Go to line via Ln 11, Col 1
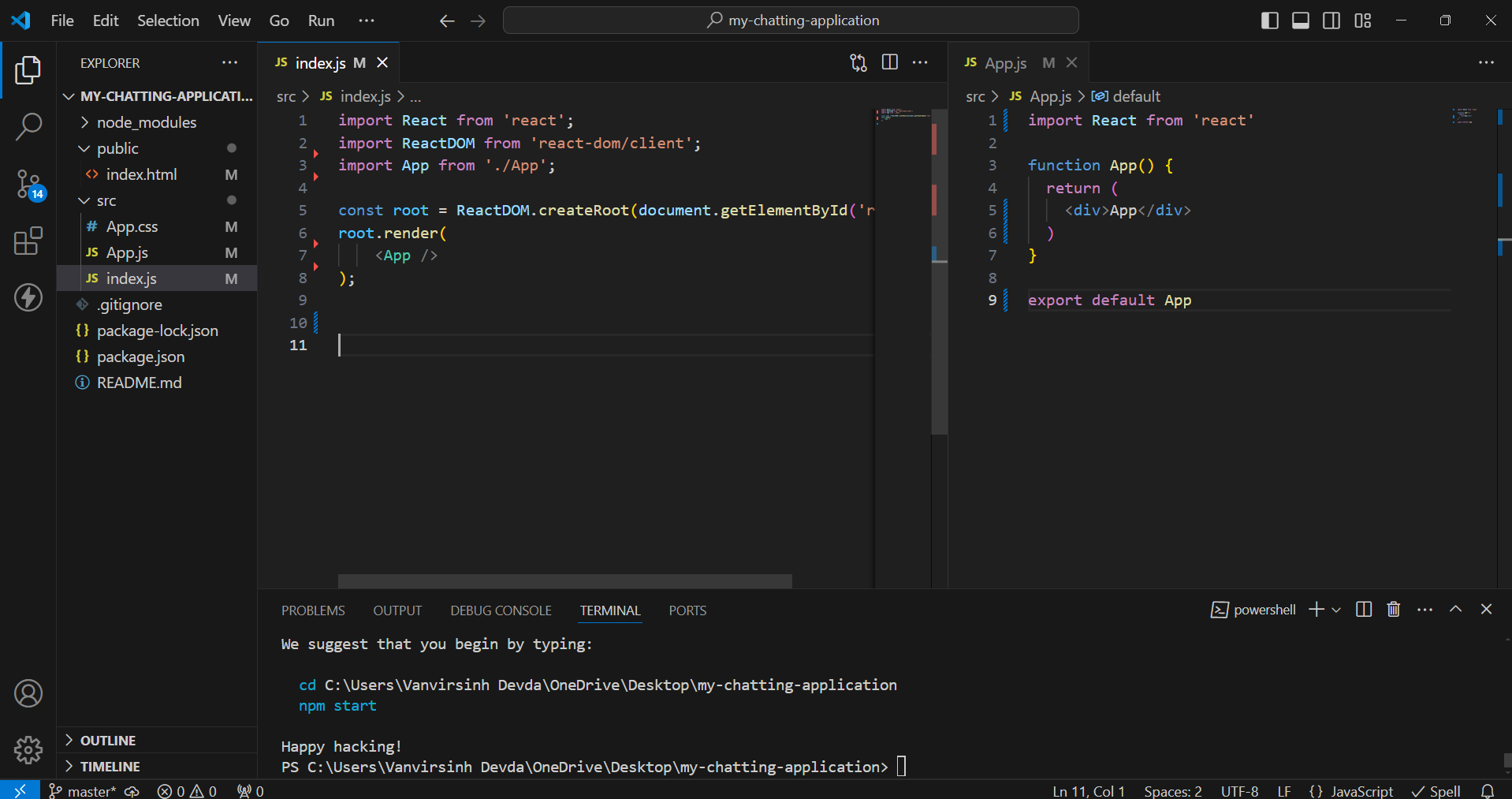The height and width of the screenshot is (799, 1512). [1089, 790]
